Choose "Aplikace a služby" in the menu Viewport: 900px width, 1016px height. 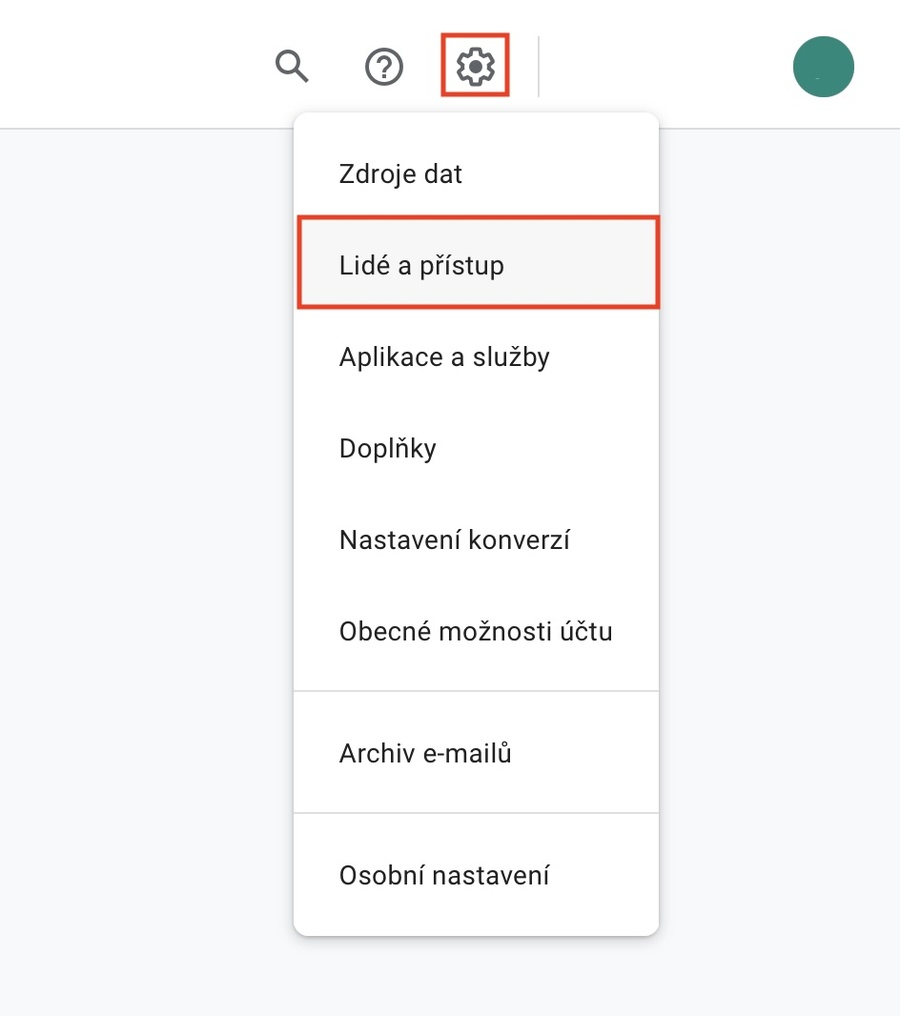pos(444,357)
